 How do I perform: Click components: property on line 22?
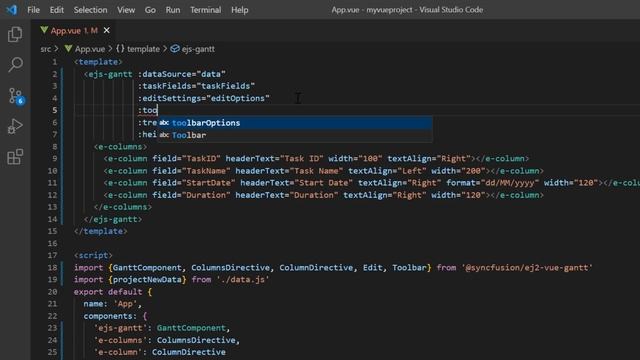click(x=110, y=316)
